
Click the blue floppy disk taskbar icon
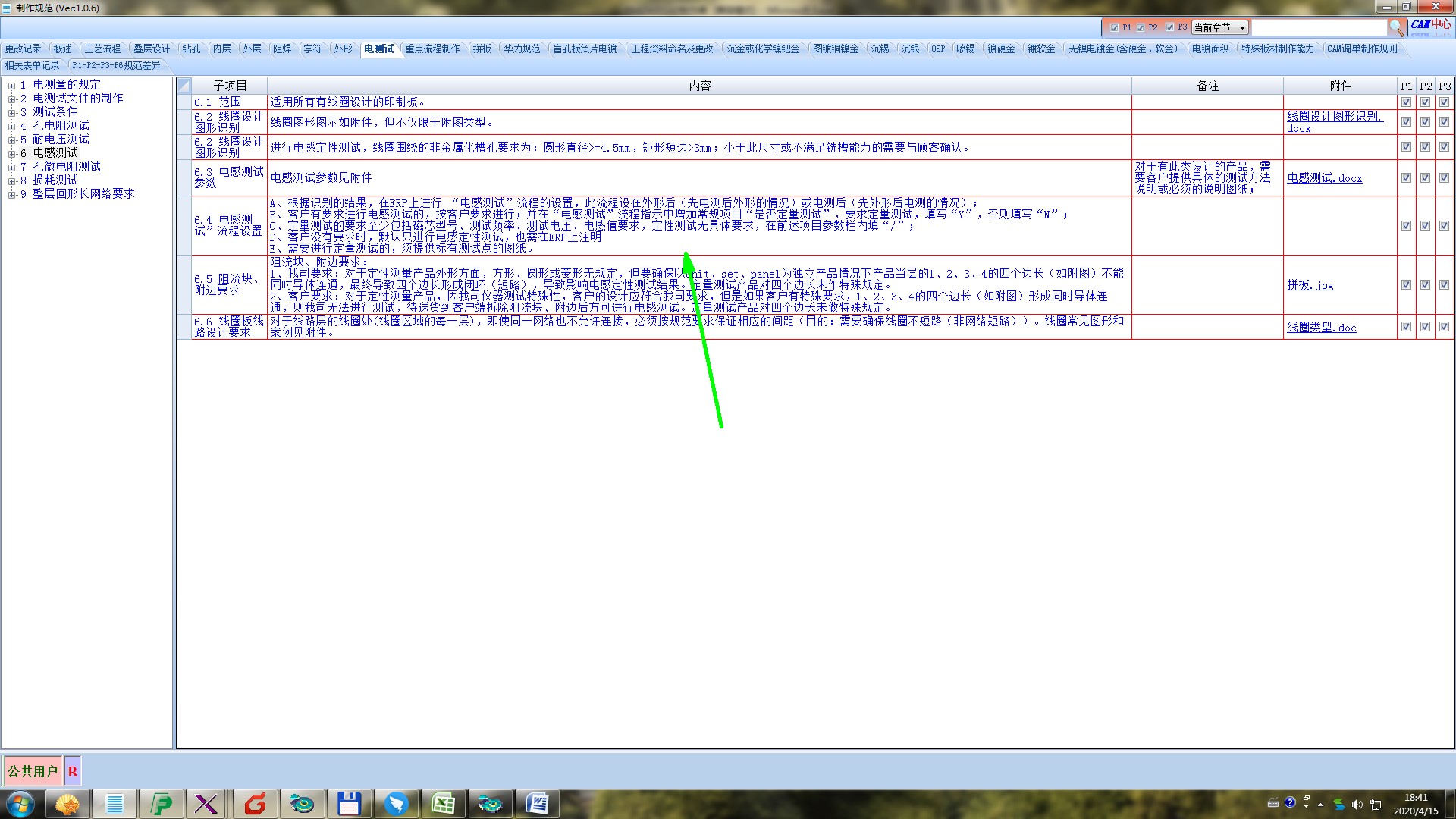pyautogui.click(x=349, y=804)
